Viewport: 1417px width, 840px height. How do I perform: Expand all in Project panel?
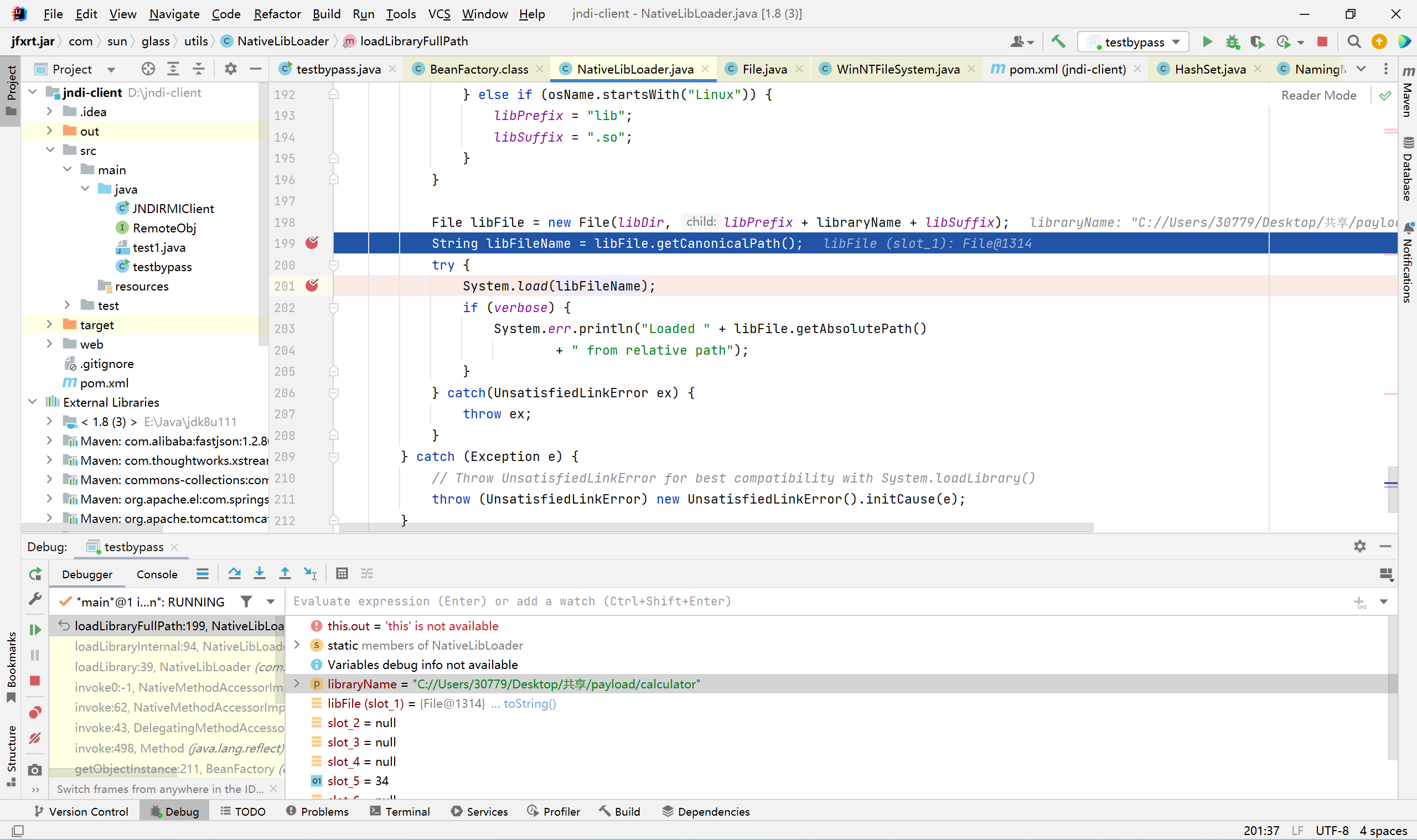[x=173, y=69]
